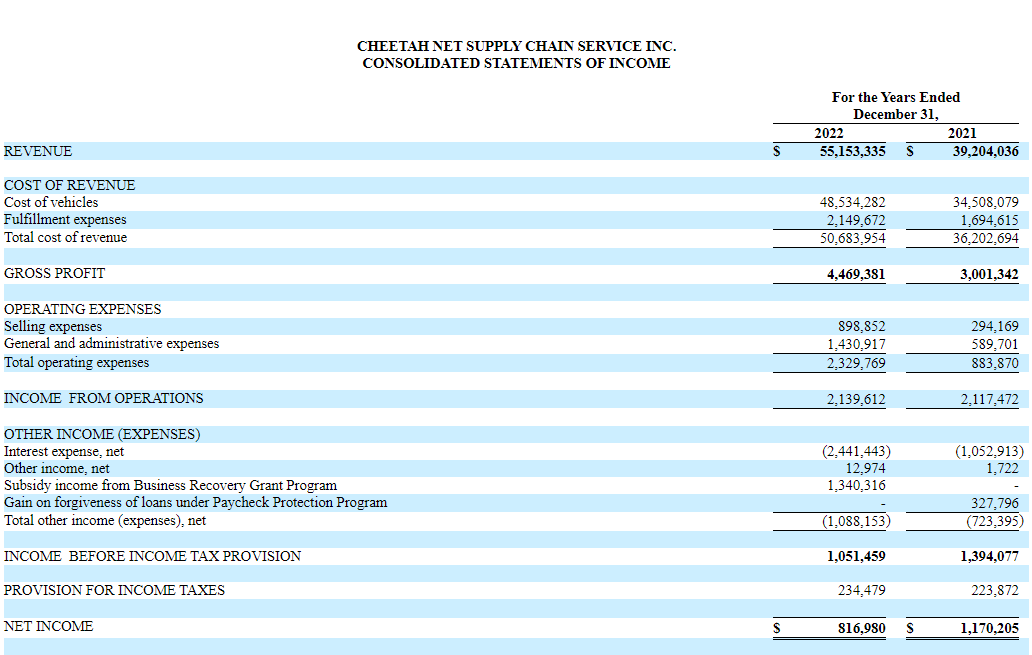Select the value 898,852

862,327
